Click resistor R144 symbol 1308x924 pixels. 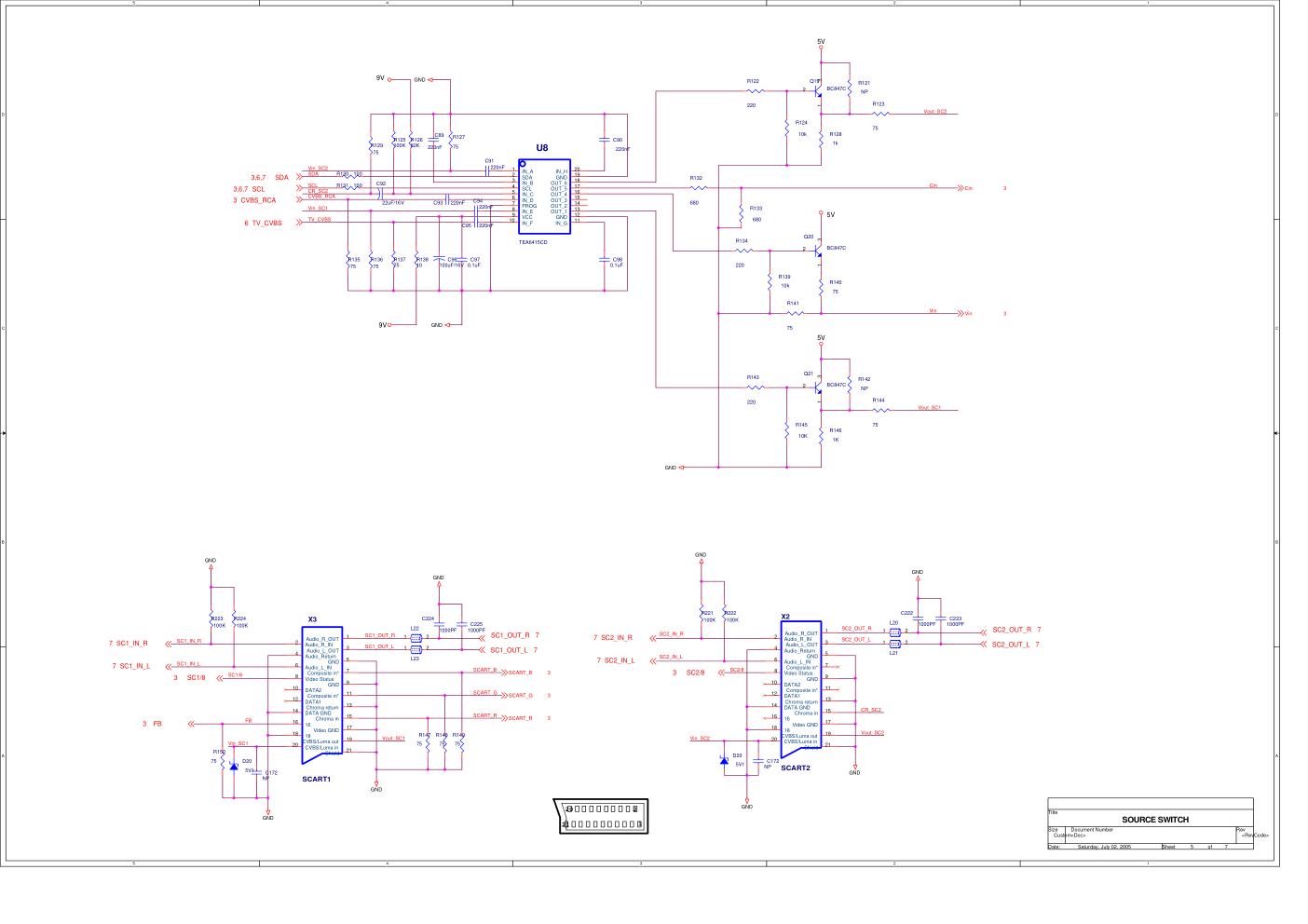coord(880,410)
